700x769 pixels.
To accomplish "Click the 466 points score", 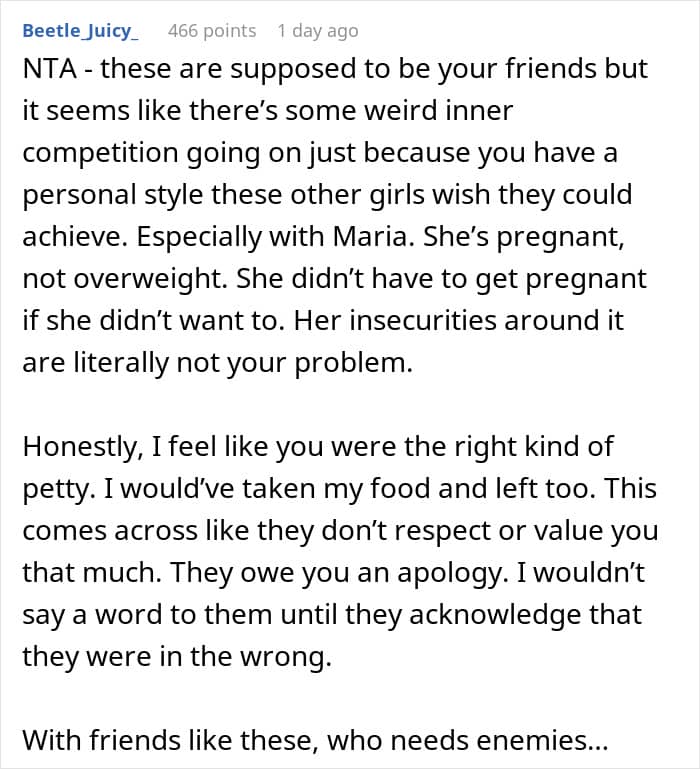I will point(211,31).
